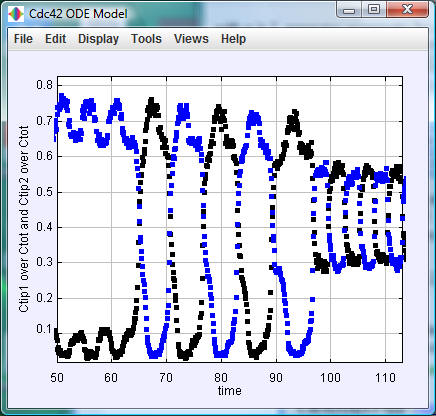Open the Tools menu
Screen dimensions: 436x416
146,39
